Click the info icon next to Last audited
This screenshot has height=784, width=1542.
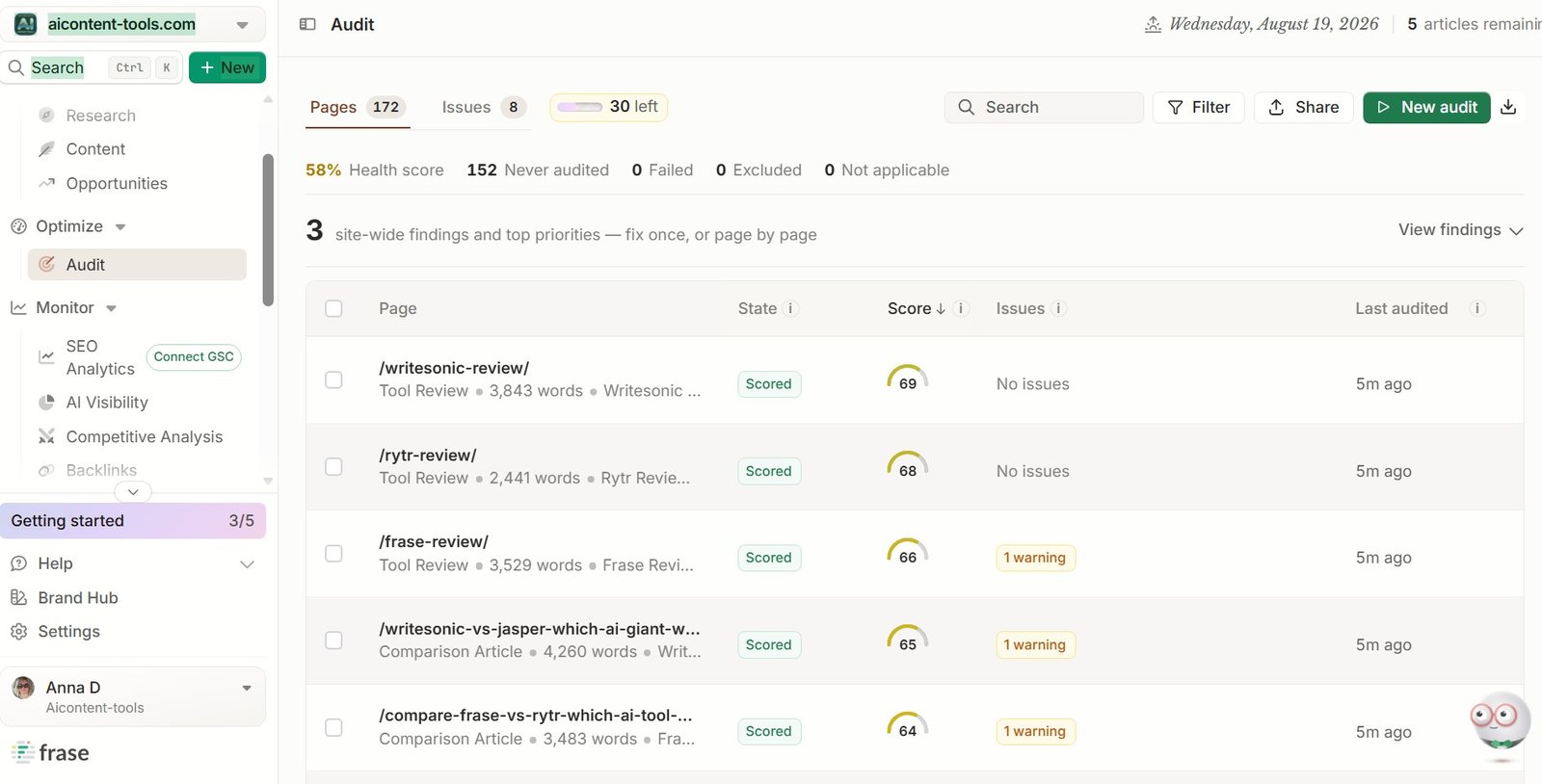[x=1477, y=308]
